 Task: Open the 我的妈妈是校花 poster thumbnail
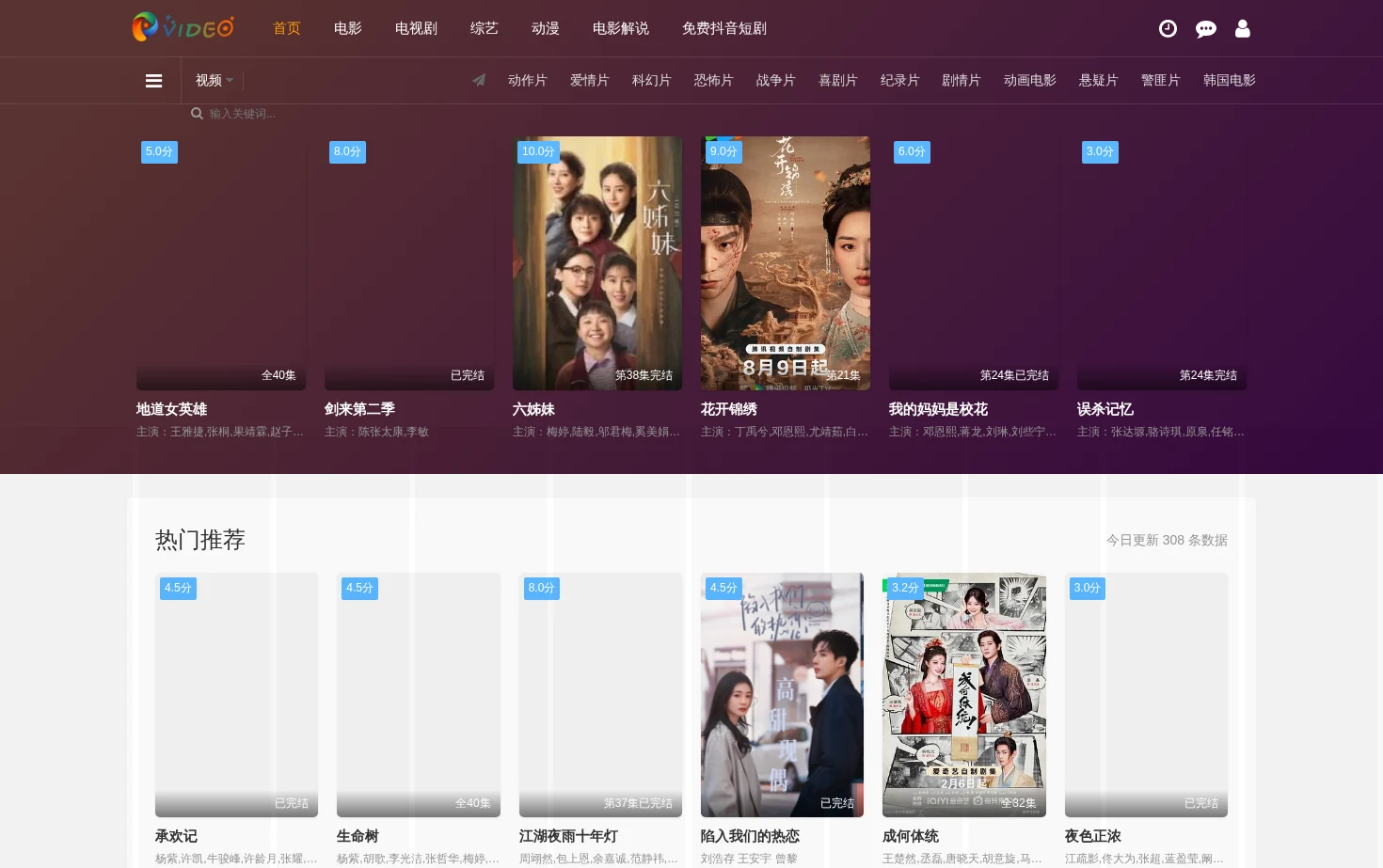point(974,263)
